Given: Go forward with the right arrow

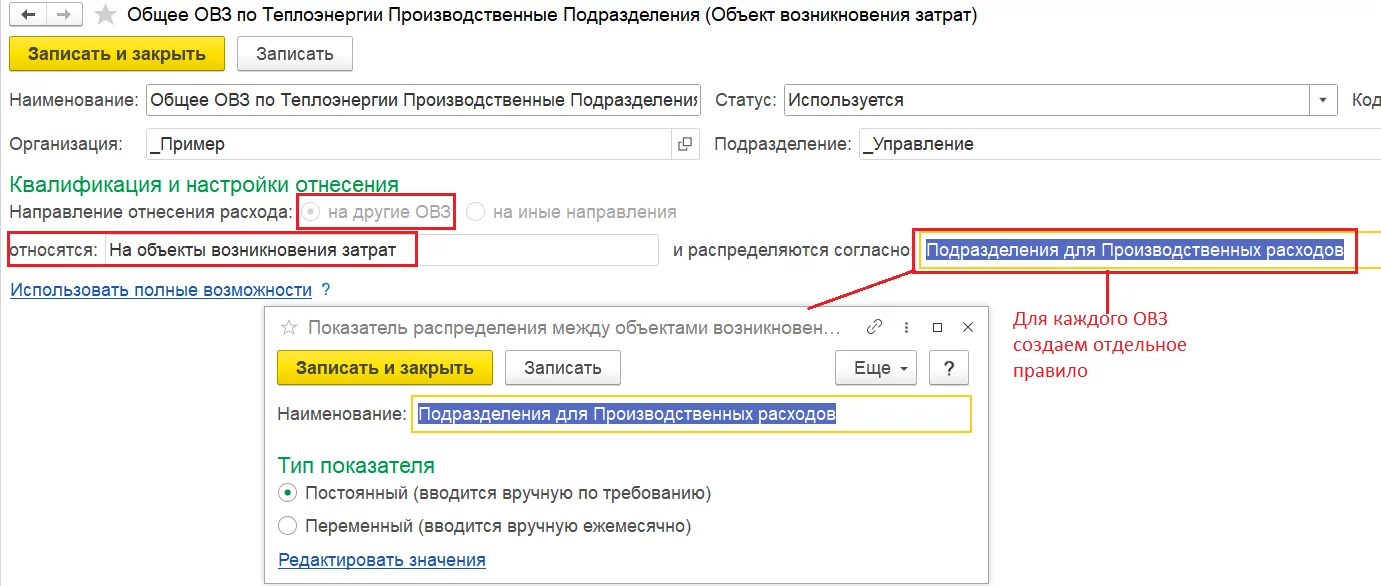Looking at the screenshot, I should [x=65, y=15].
